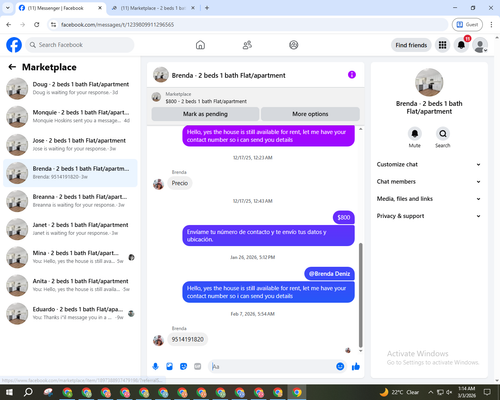Send a thumbs up like

356,367
